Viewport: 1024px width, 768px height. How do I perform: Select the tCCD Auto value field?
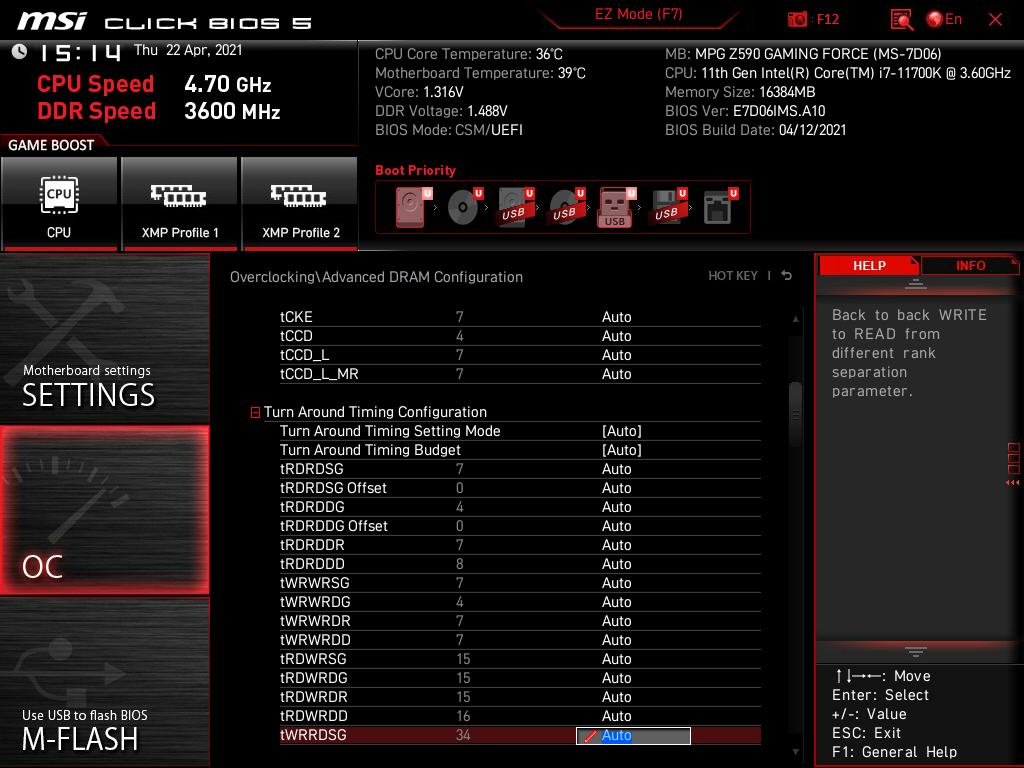[x=616, y=336]
